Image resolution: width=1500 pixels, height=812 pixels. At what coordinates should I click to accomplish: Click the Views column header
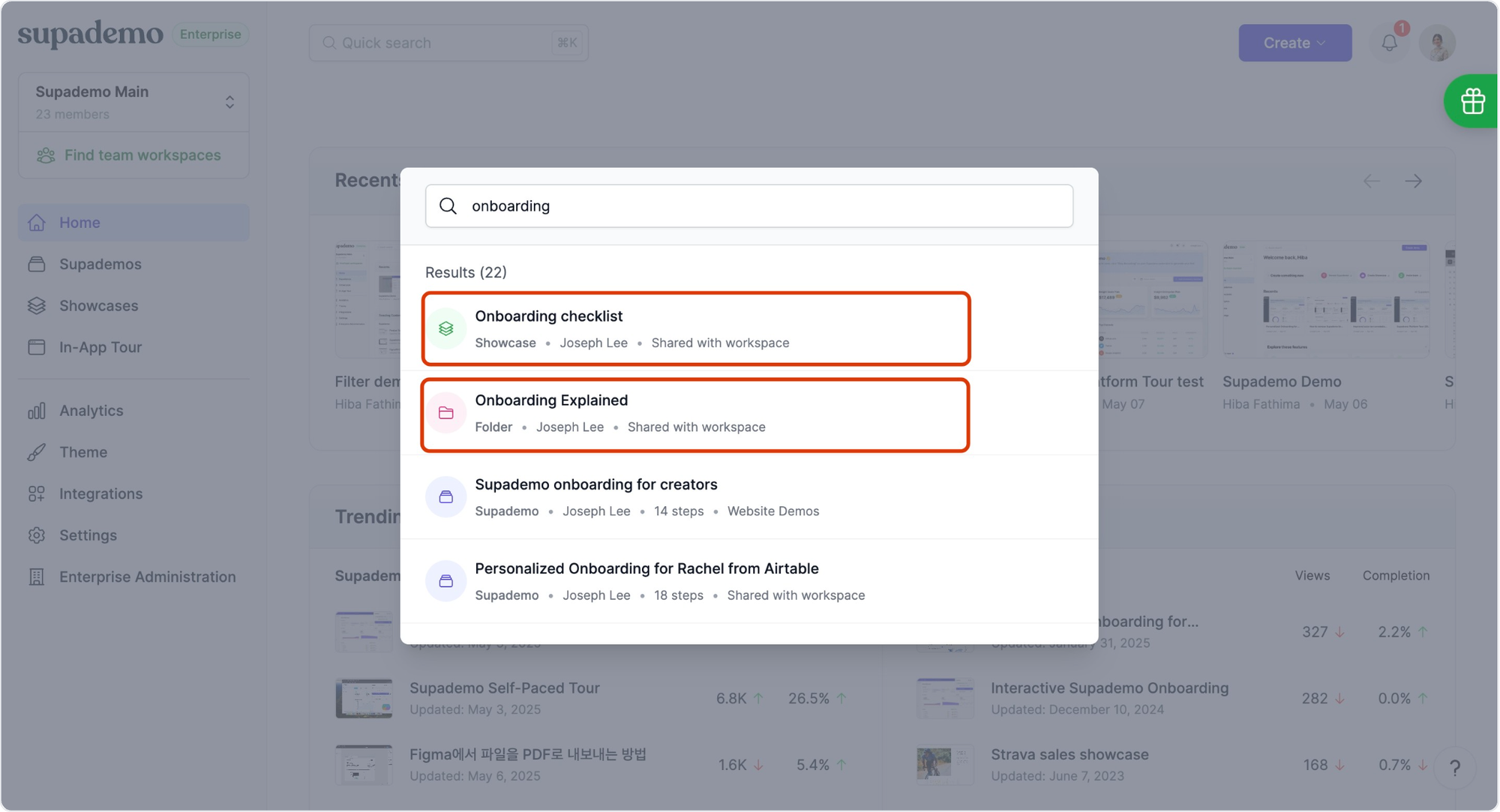pyautogui.click(x=1312, y=575)
